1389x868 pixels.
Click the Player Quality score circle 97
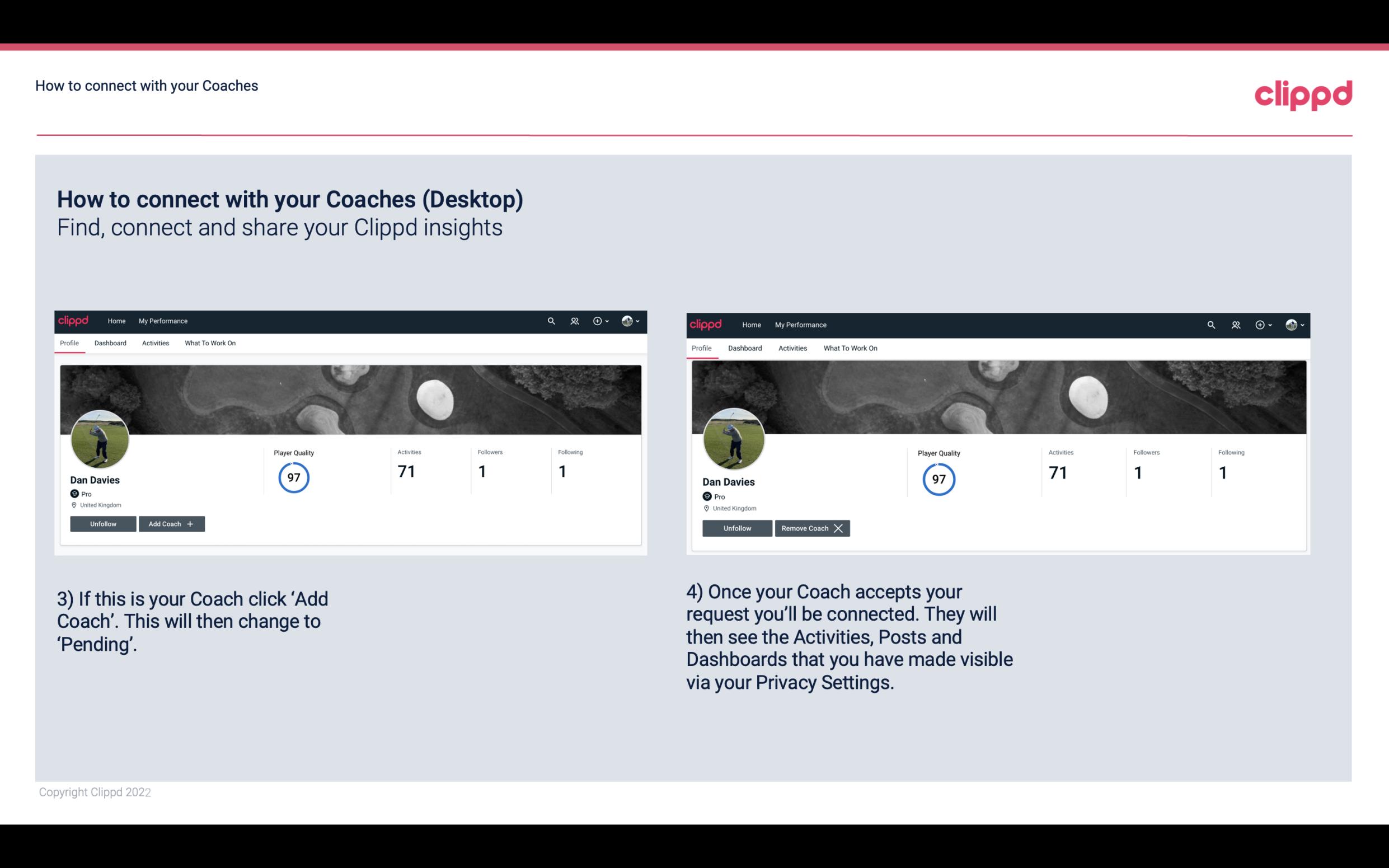coord(293,477)
